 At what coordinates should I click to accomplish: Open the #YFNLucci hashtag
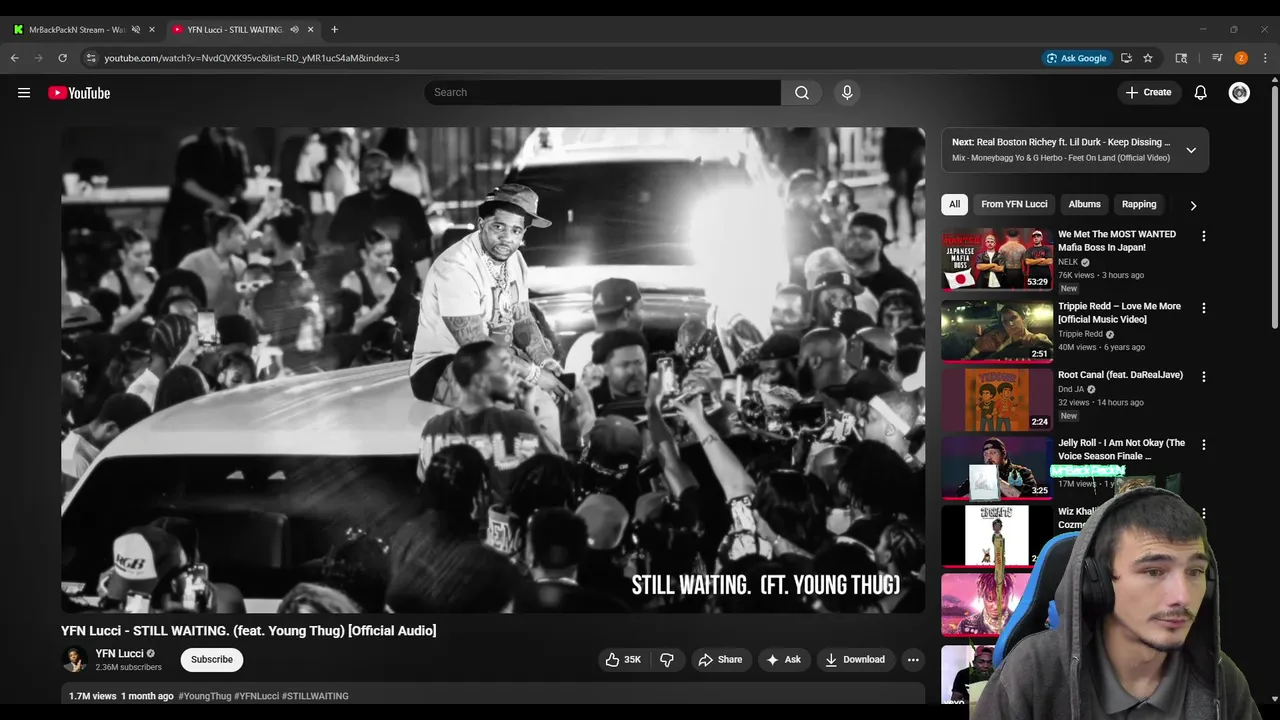point(256,696)
